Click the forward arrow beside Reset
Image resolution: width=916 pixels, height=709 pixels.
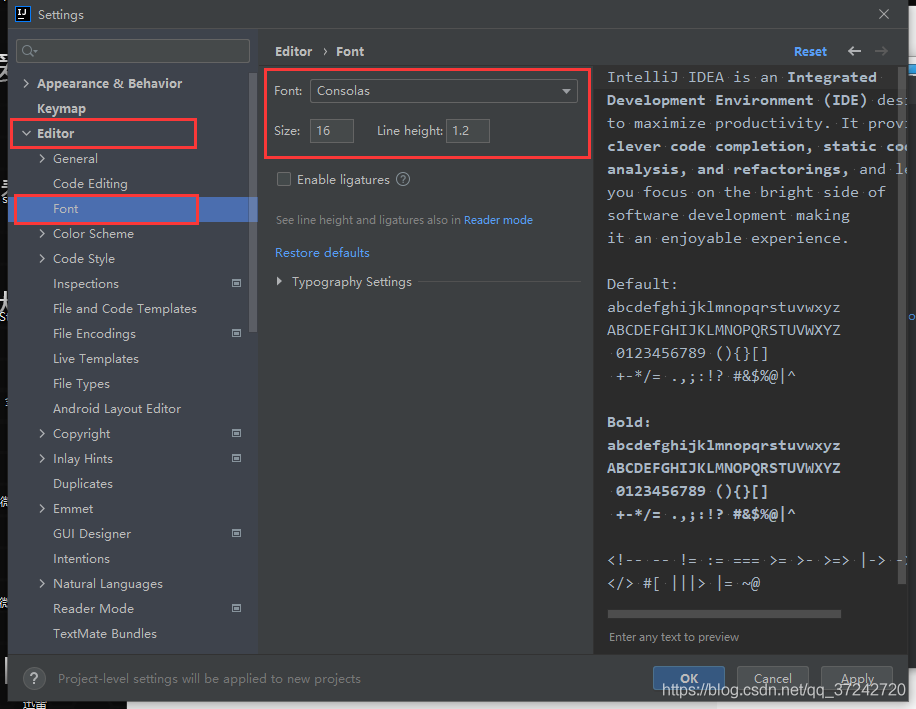tap(881, 51)
